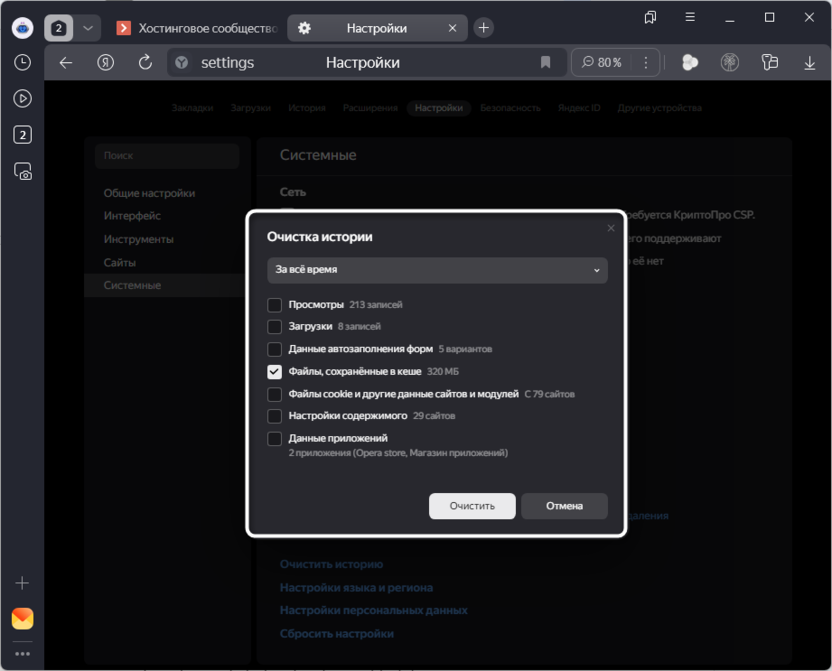The image size is (832, 671).
Task: Close the Очистка истории dialog
Action: [x=611, y=228]
